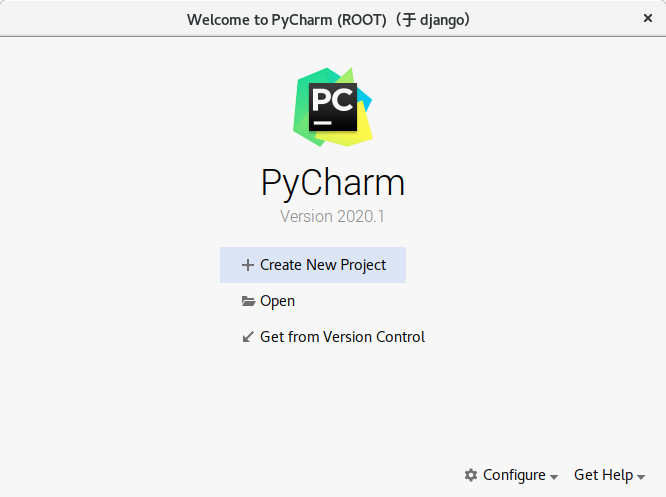Click the large PyCharm heading text

click(x=333, y=184)
